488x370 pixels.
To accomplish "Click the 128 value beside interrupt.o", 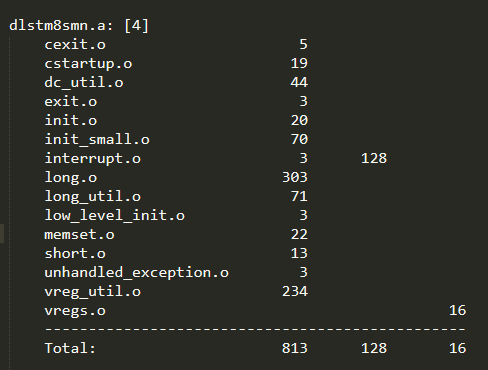I will [x=374, y=158].
